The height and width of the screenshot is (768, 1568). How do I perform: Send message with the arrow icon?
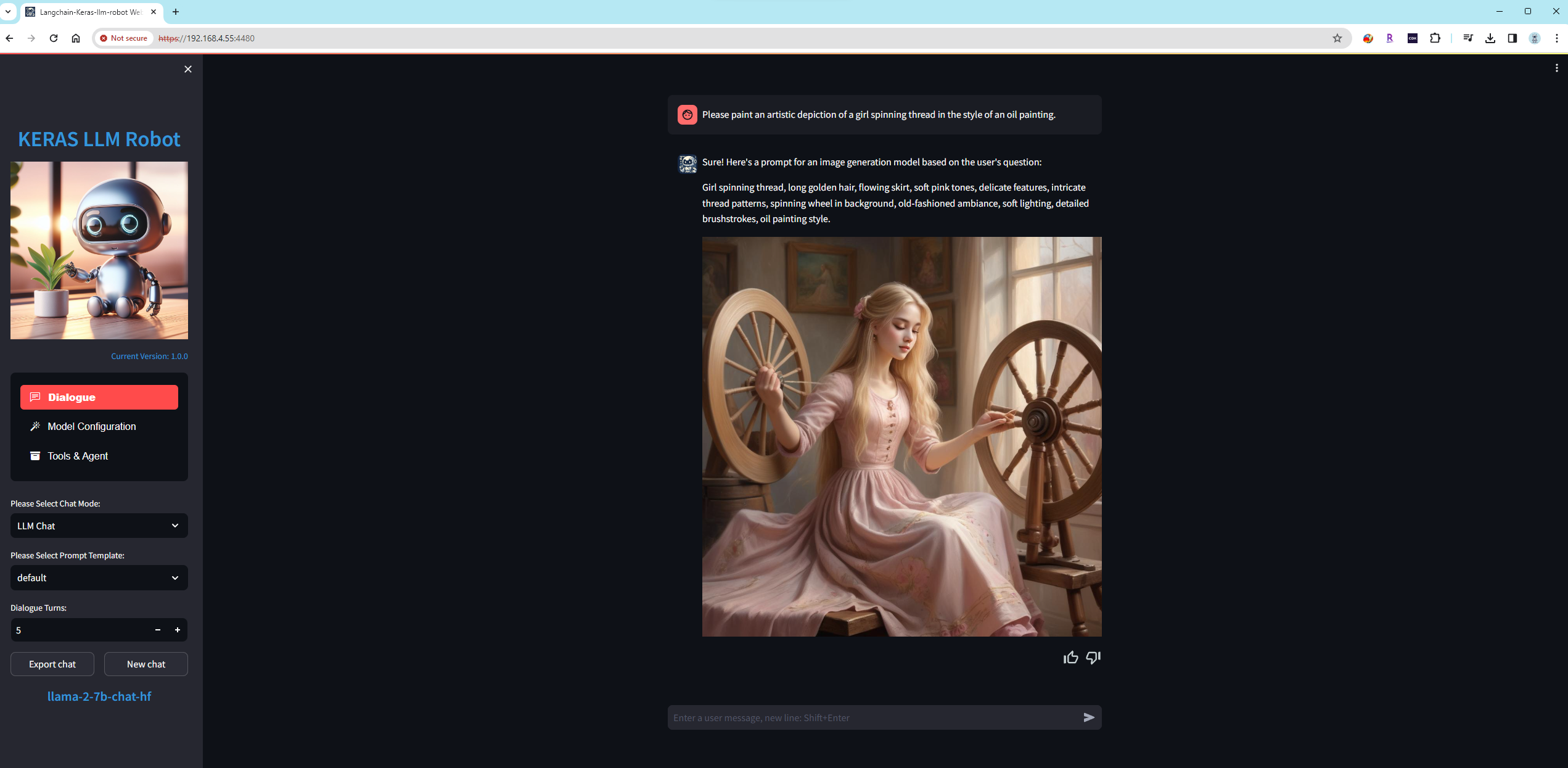pyautogui.click(x=1089, y=717)
